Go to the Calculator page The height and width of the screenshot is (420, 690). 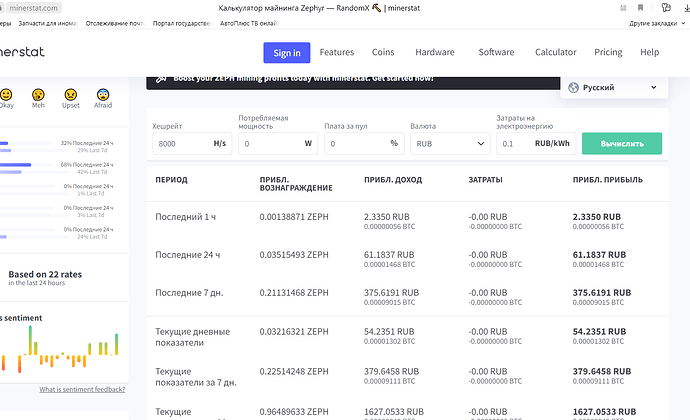tap(555, 52)
